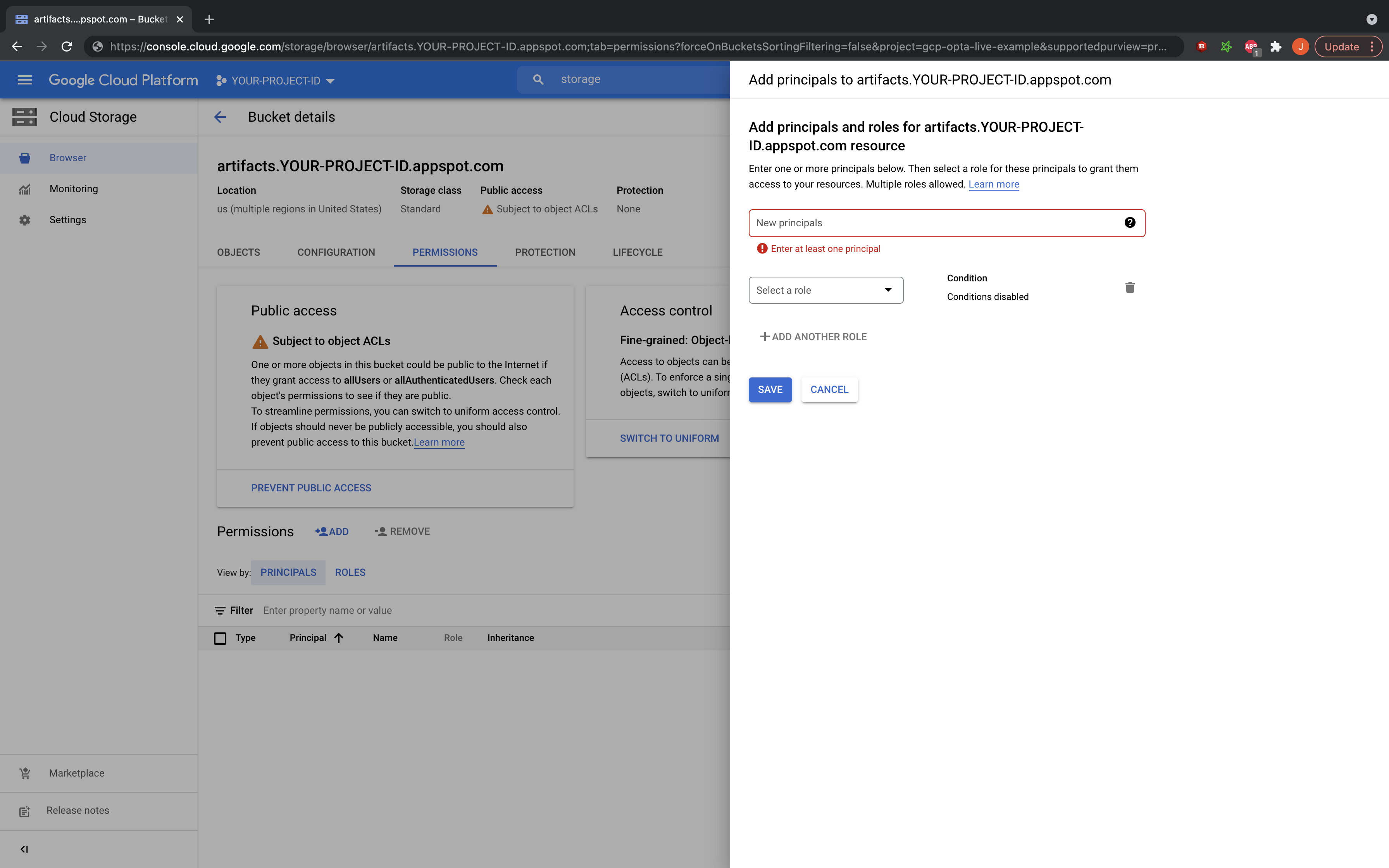Sort by Principal column arrow

339,638
